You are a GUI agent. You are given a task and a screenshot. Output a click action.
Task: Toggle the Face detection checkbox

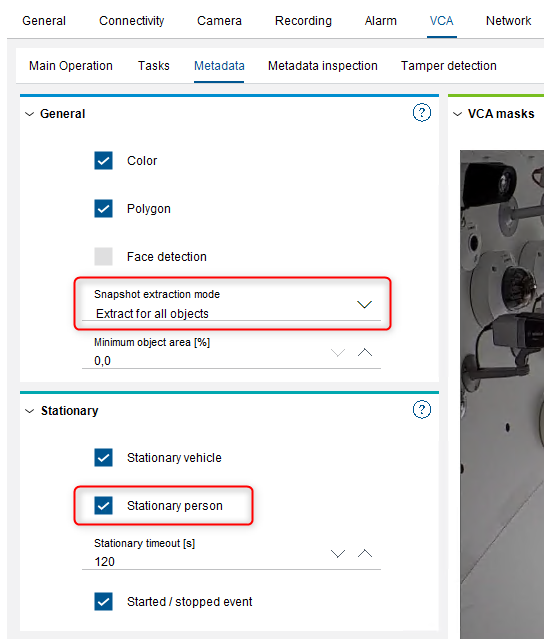click(x=104, y=257)
